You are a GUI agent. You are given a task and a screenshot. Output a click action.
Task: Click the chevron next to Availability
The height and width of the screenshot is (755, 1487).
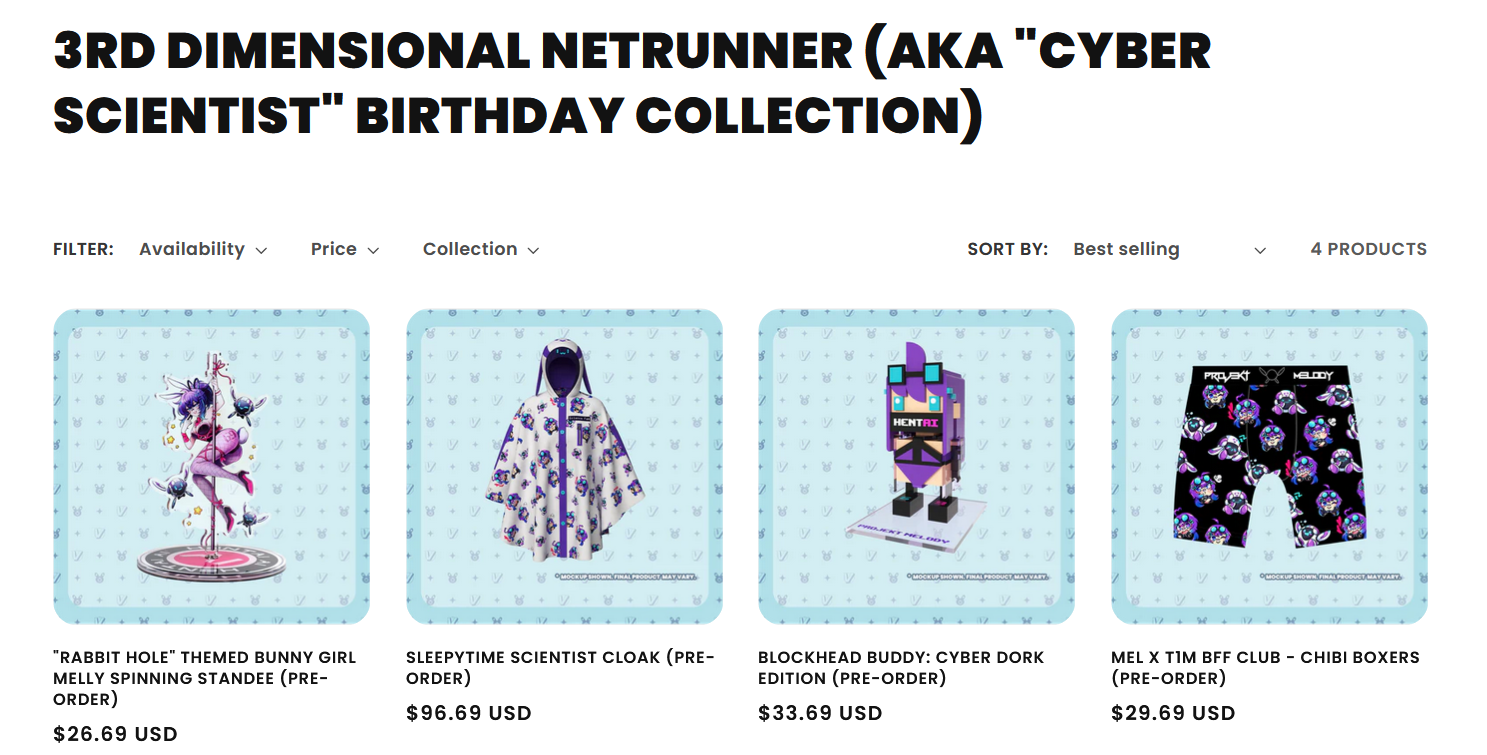(x=261, y=251)
